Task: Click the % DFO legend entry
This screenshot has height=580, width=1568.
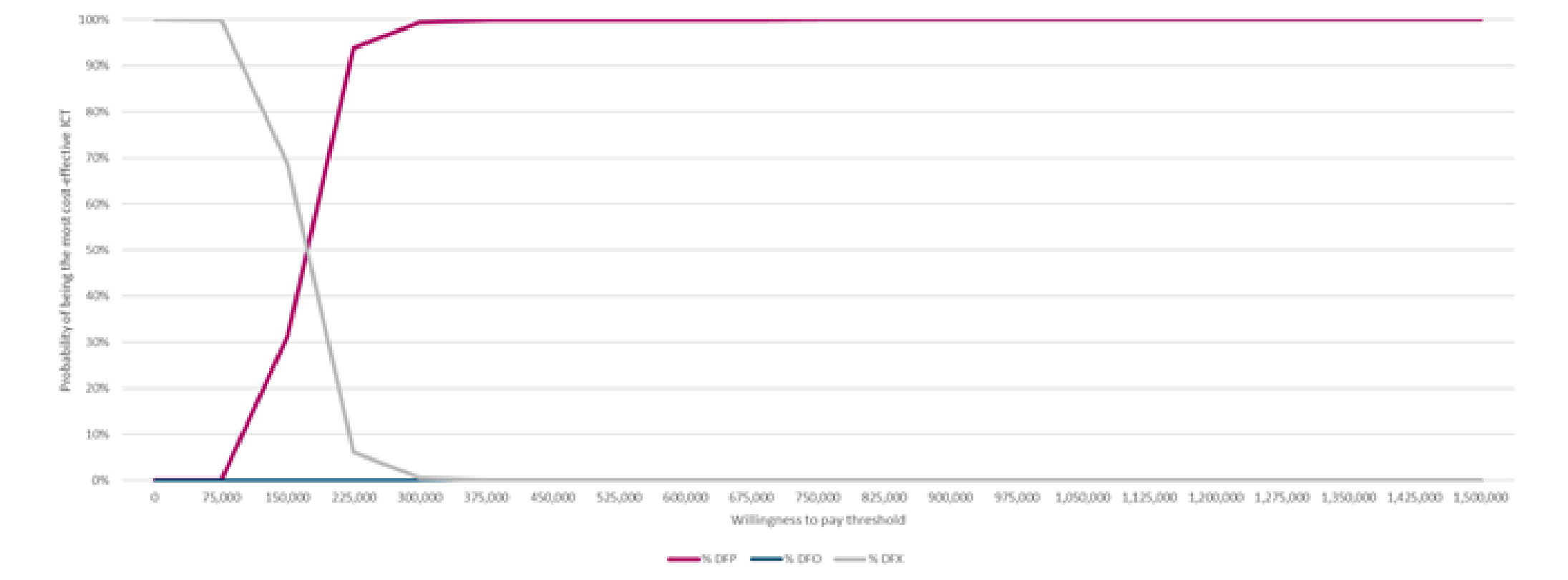Action: pyautogui.click(x=802, y=559)
